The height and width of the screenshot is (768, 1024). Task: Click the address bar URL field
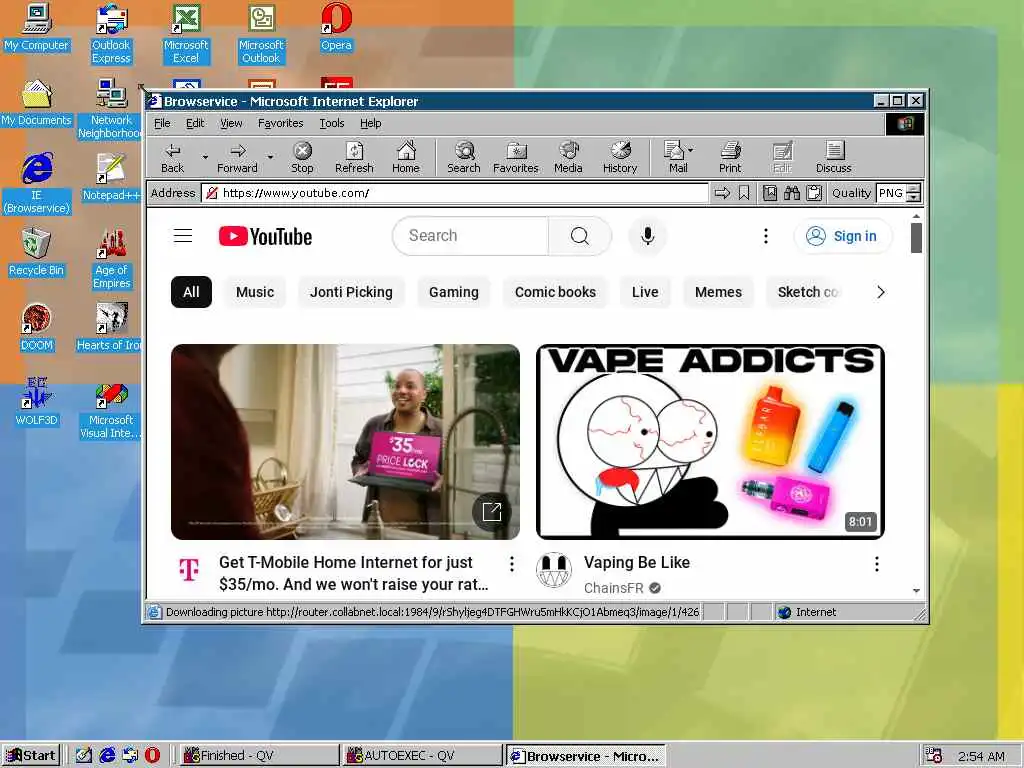455,193
